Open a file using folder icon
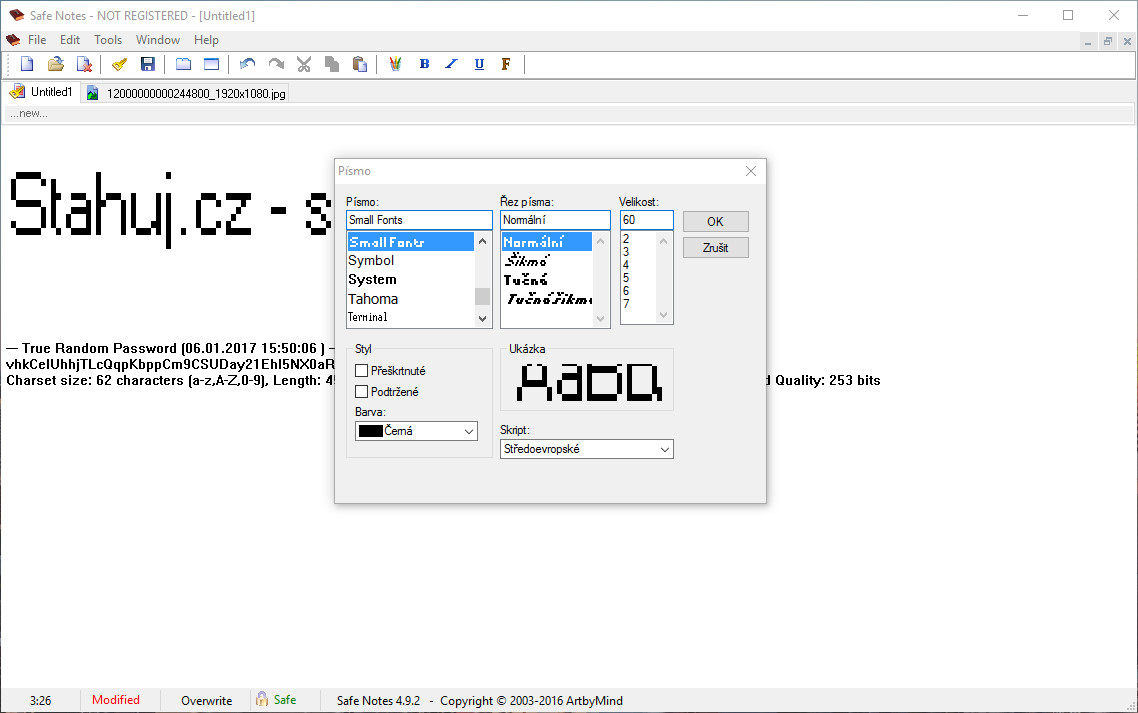This screenshot has height=713, width=1138. click(56, 65)
